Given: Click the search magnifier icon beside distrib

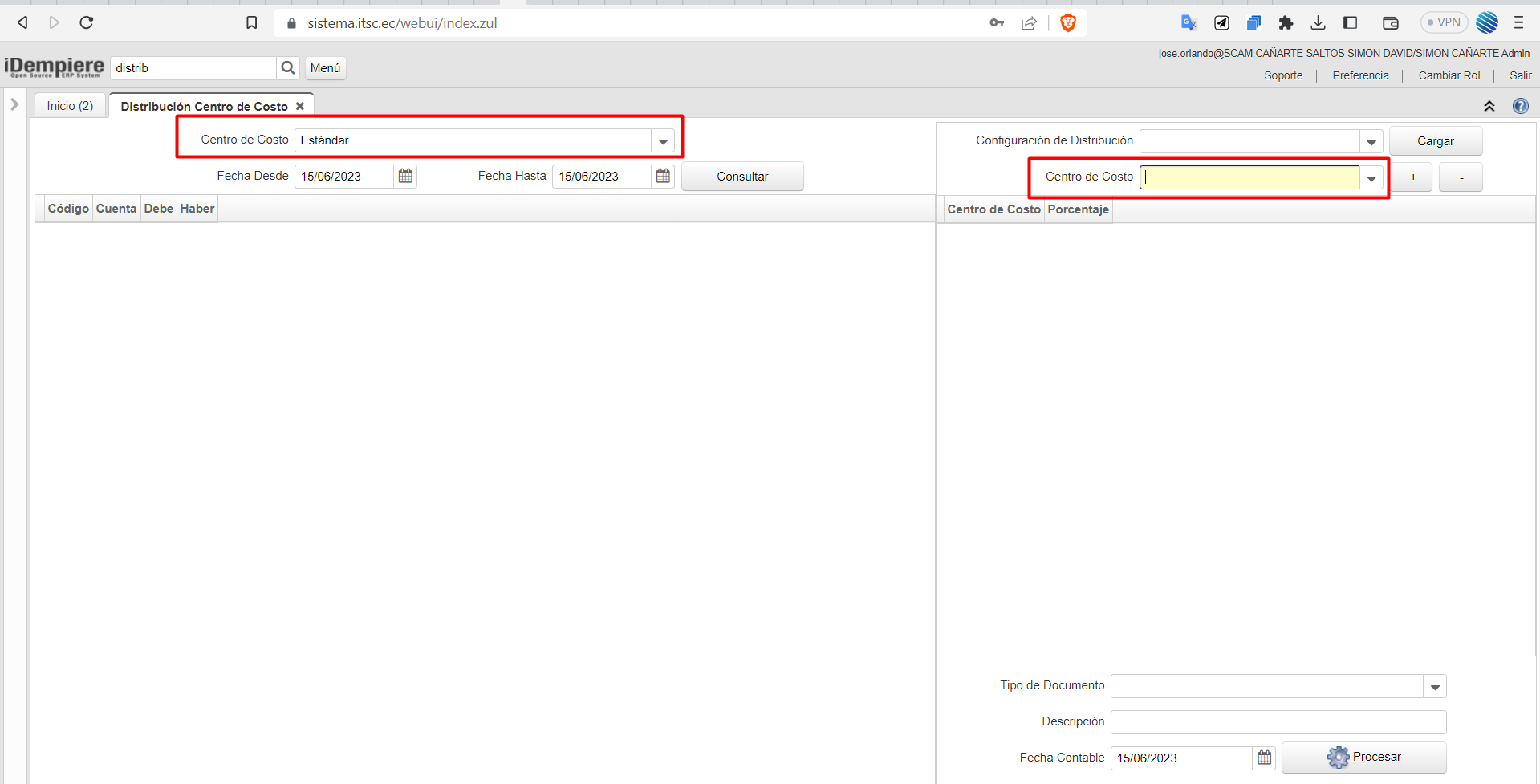Looking at the screenshot, I should 287,68.
